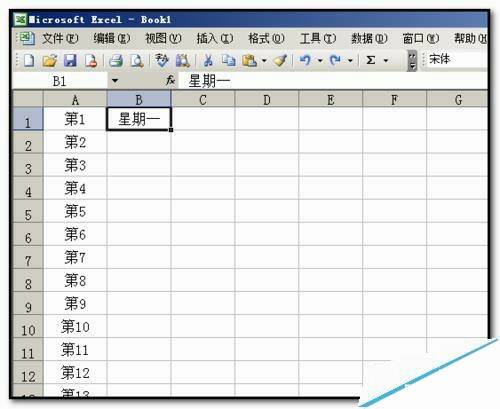Click the Spelling check icon
The image size is (500, 409).
coord(162,61)
